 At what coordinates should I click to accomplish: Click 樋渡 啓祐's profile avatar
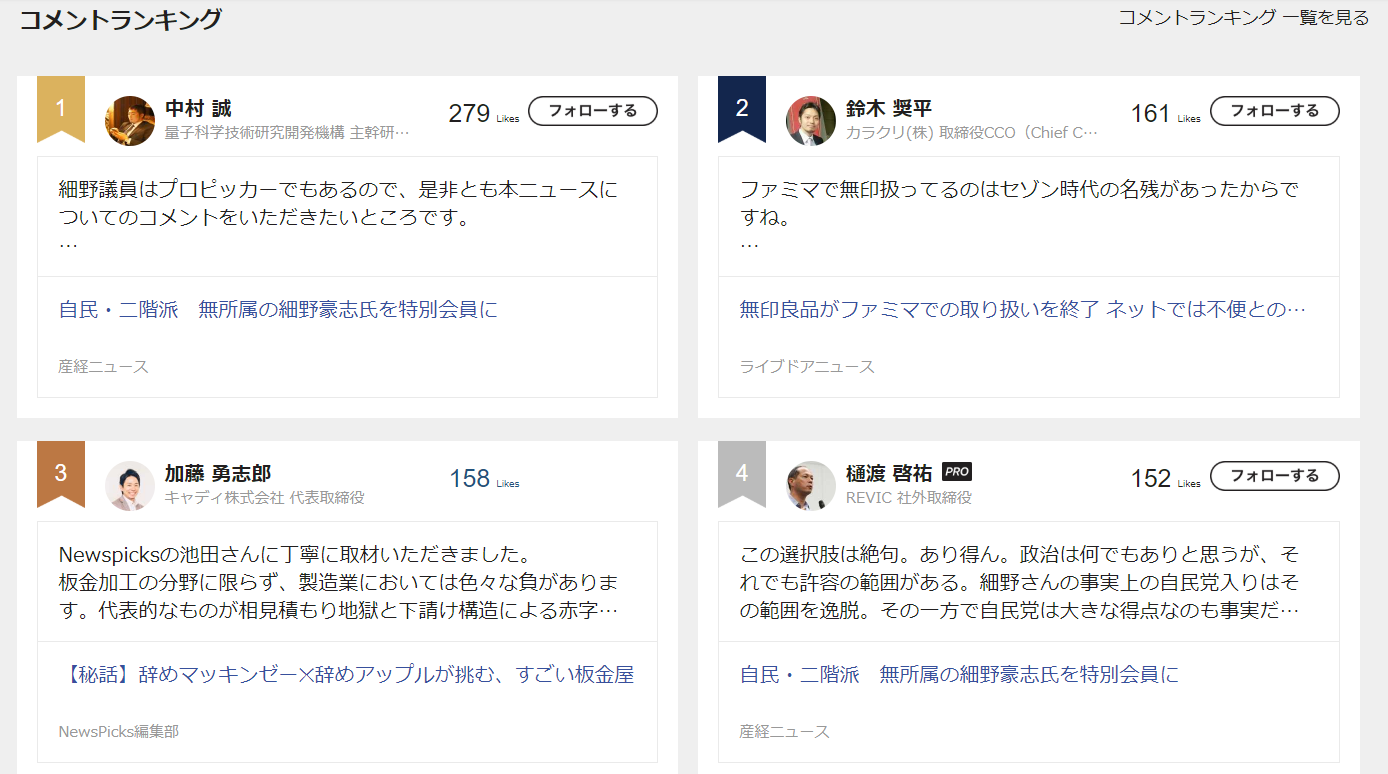coord(811,486)
